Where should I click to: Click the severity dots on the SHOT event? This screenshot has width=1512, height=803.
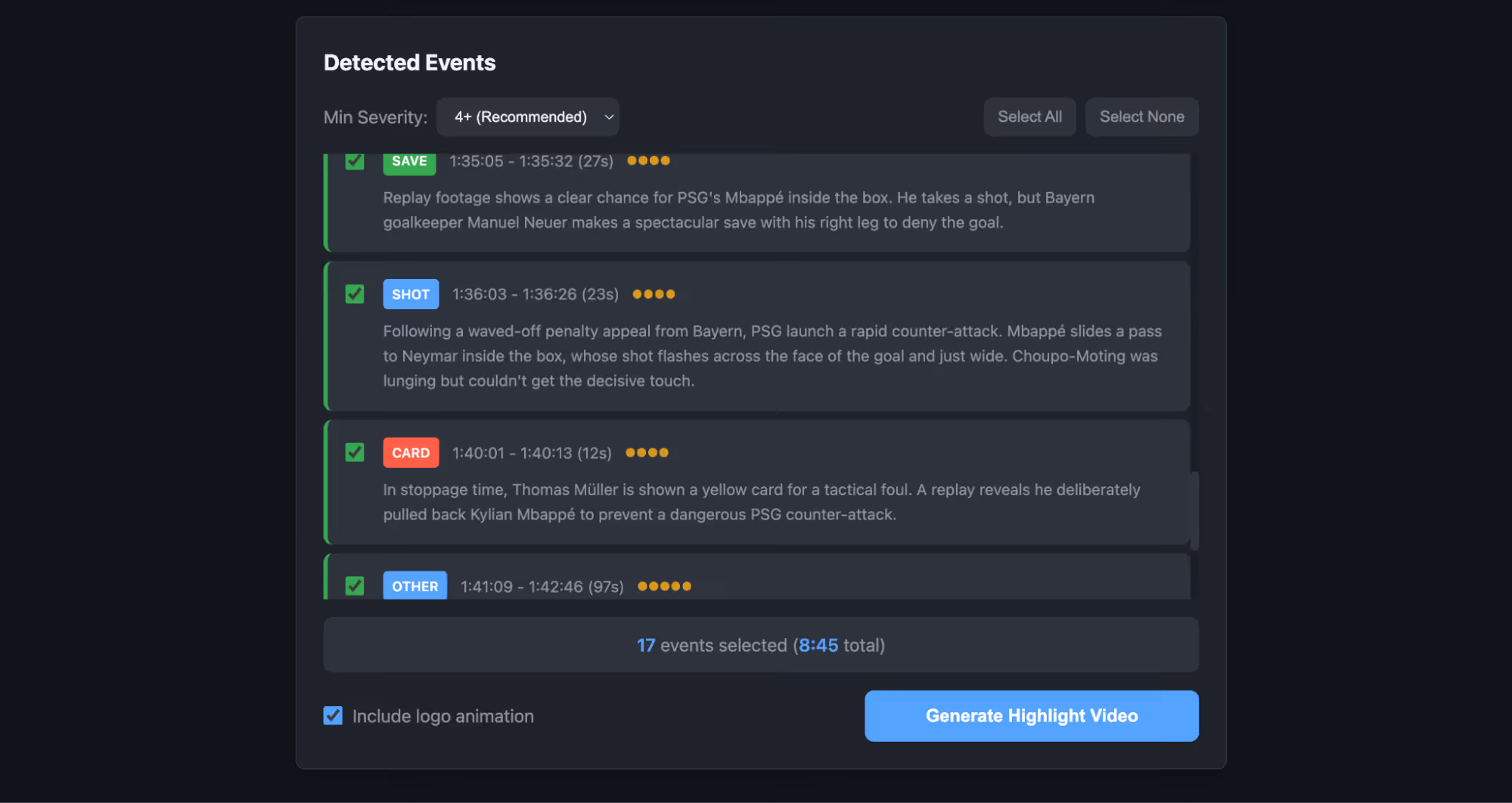[x=653, y=294]
